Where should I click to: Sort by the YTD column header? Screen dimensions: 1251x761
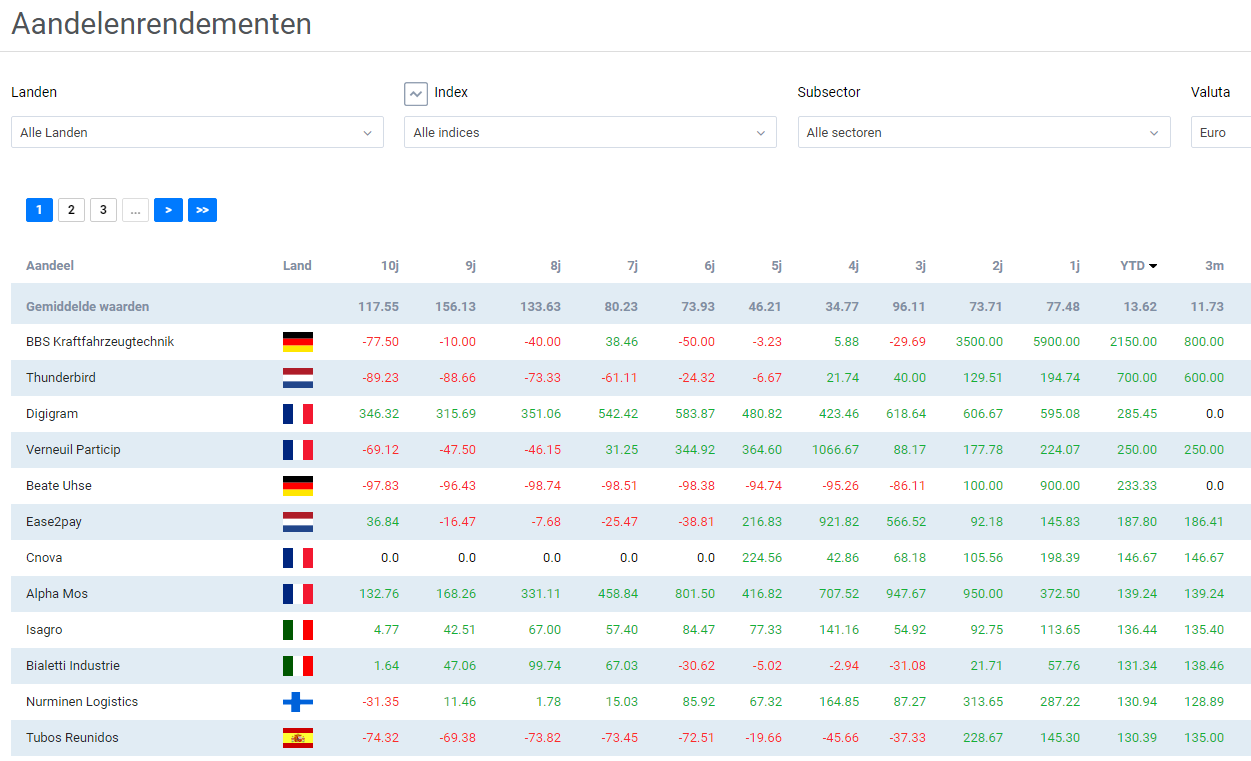coord(1138,266)
